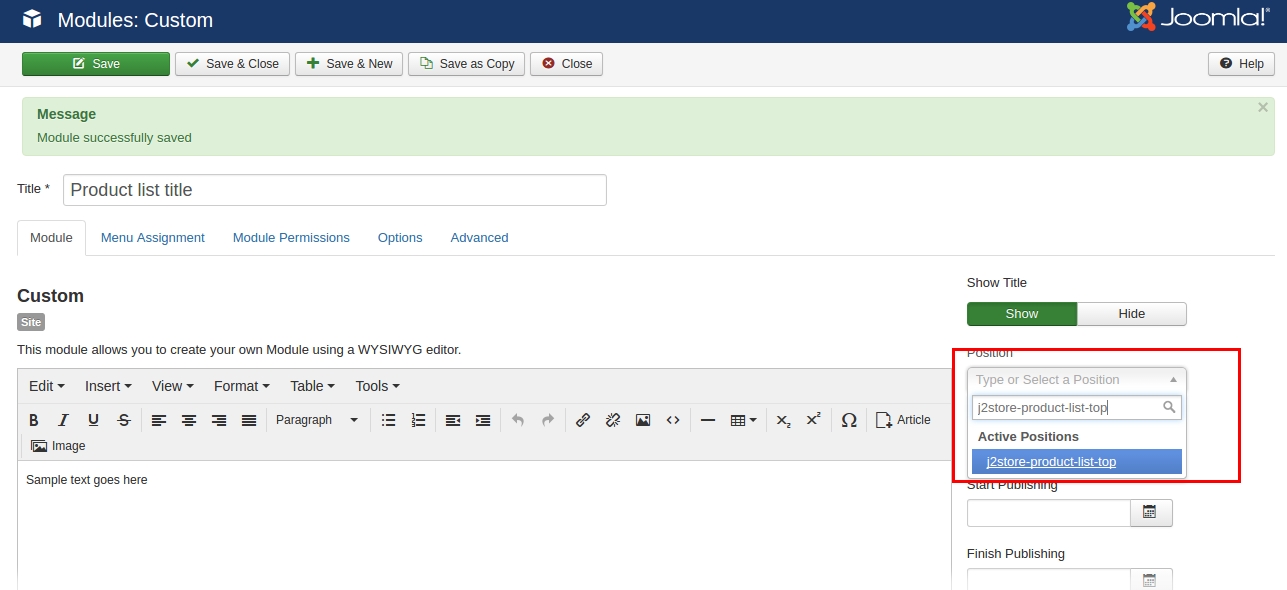Image resolution: width=1287 pixels, height=590 pixels.
Task: Set Show Title to Show
Action: coord(1021,314)
